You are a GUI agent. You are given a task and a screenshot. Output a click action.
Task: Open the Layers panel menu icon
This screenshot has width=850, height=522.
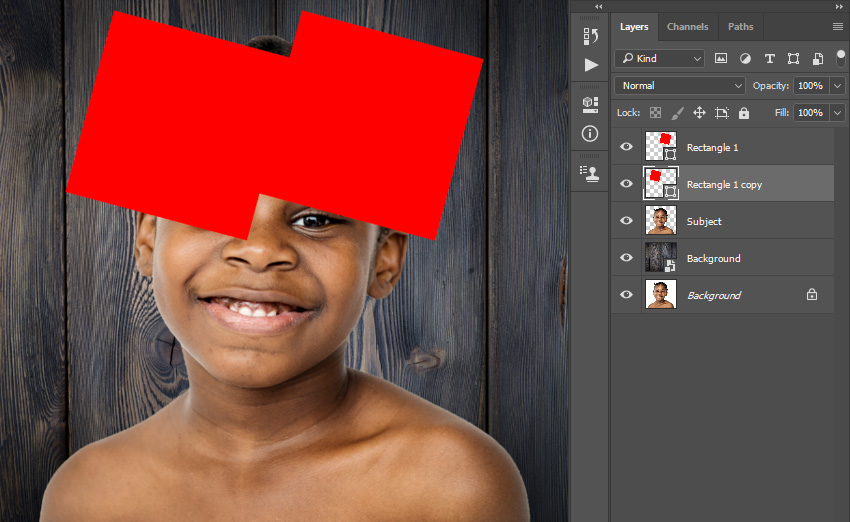click(838, 27)
